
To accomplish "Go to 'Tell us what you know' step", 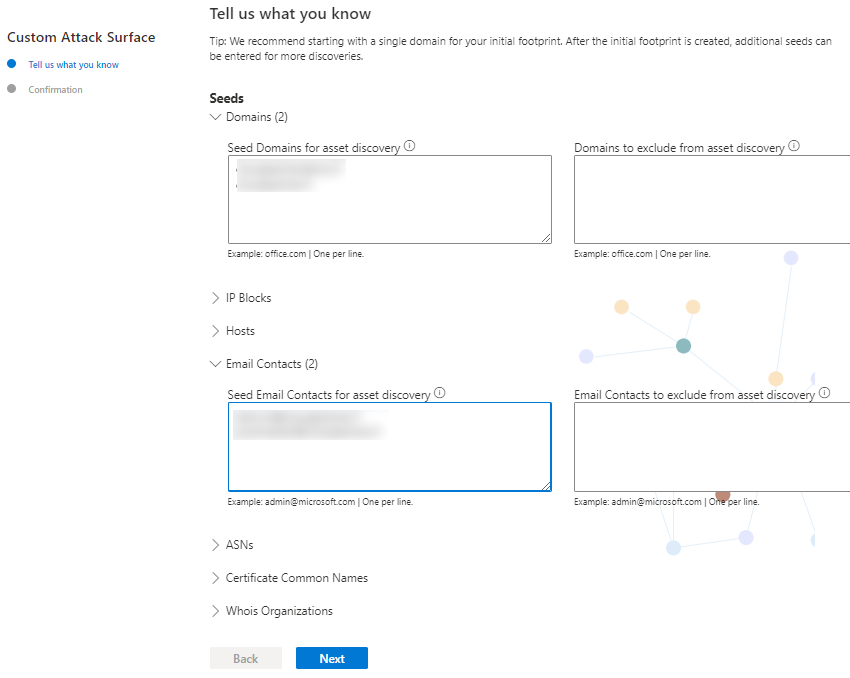I will [73, 65].
